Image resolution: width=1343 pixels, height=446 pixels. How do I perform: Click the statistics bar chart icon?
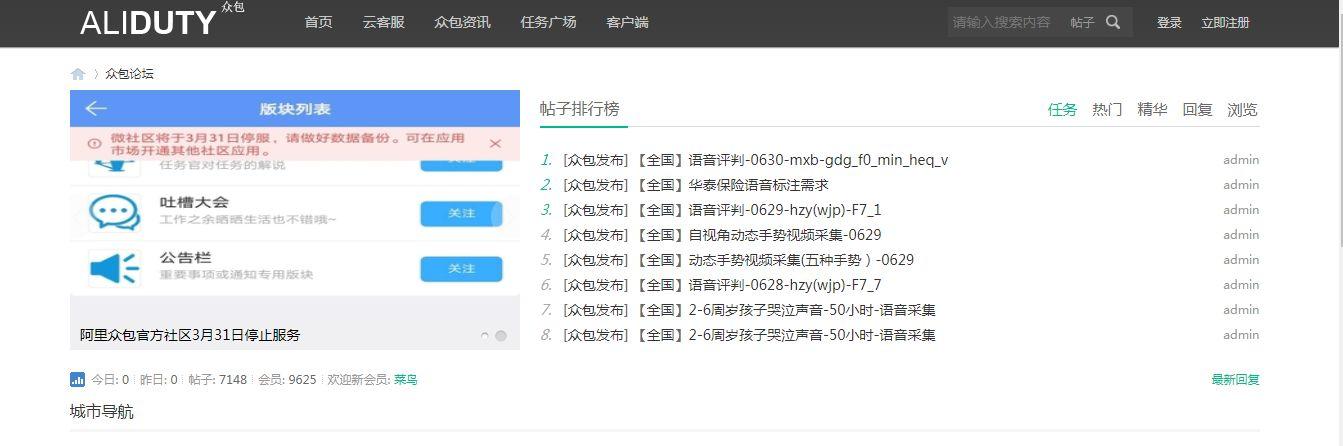coord(78,380)
